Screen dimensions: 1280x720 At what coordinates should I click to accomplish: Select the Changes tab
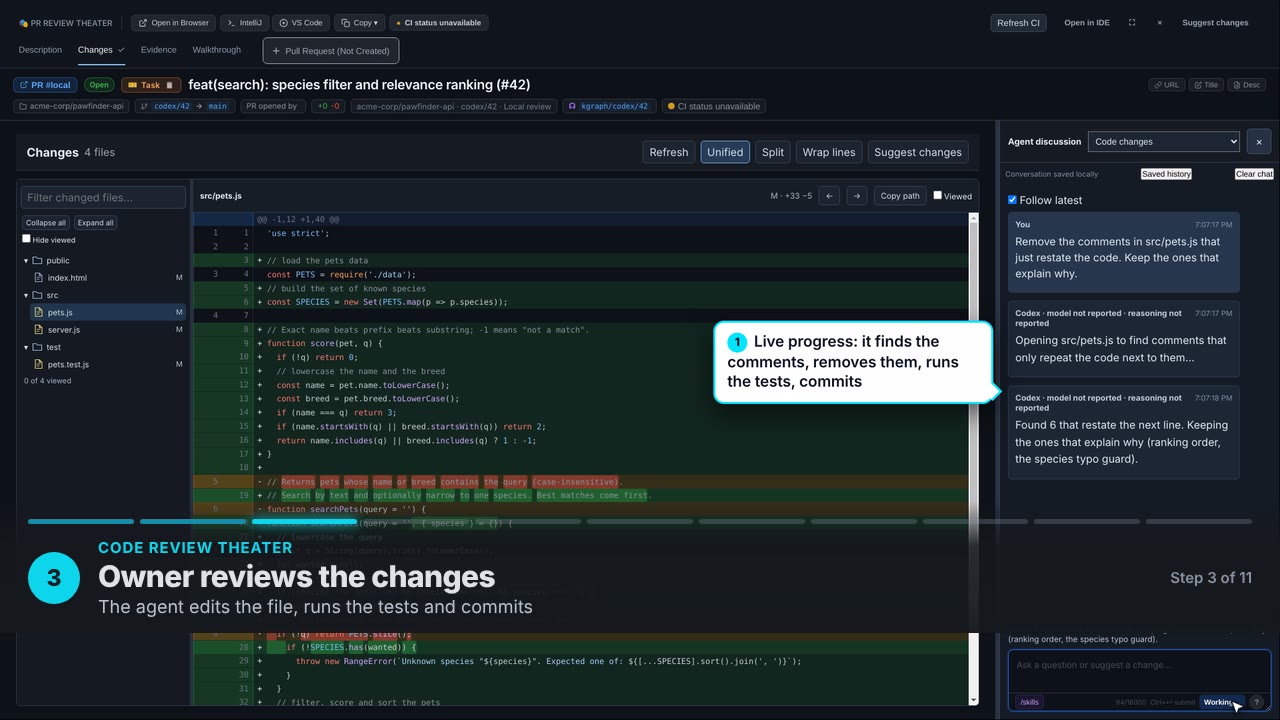point(101,50)
